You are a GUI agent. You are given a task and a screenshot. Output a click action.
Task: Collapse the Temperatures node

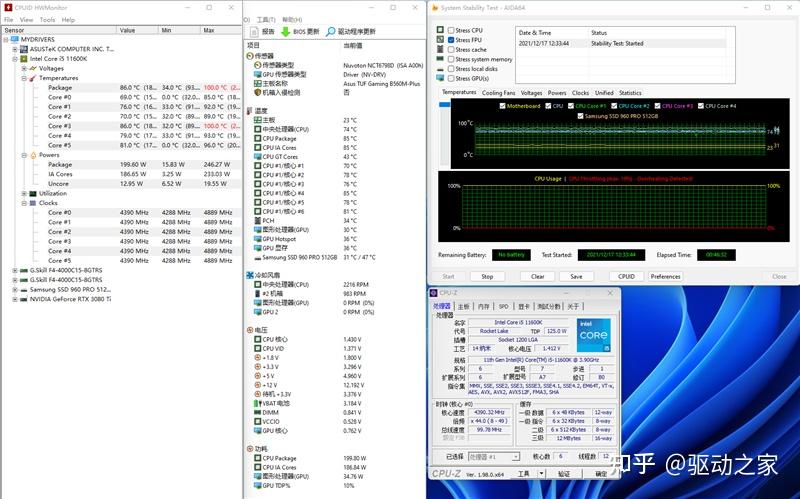(x=24, y=78)
